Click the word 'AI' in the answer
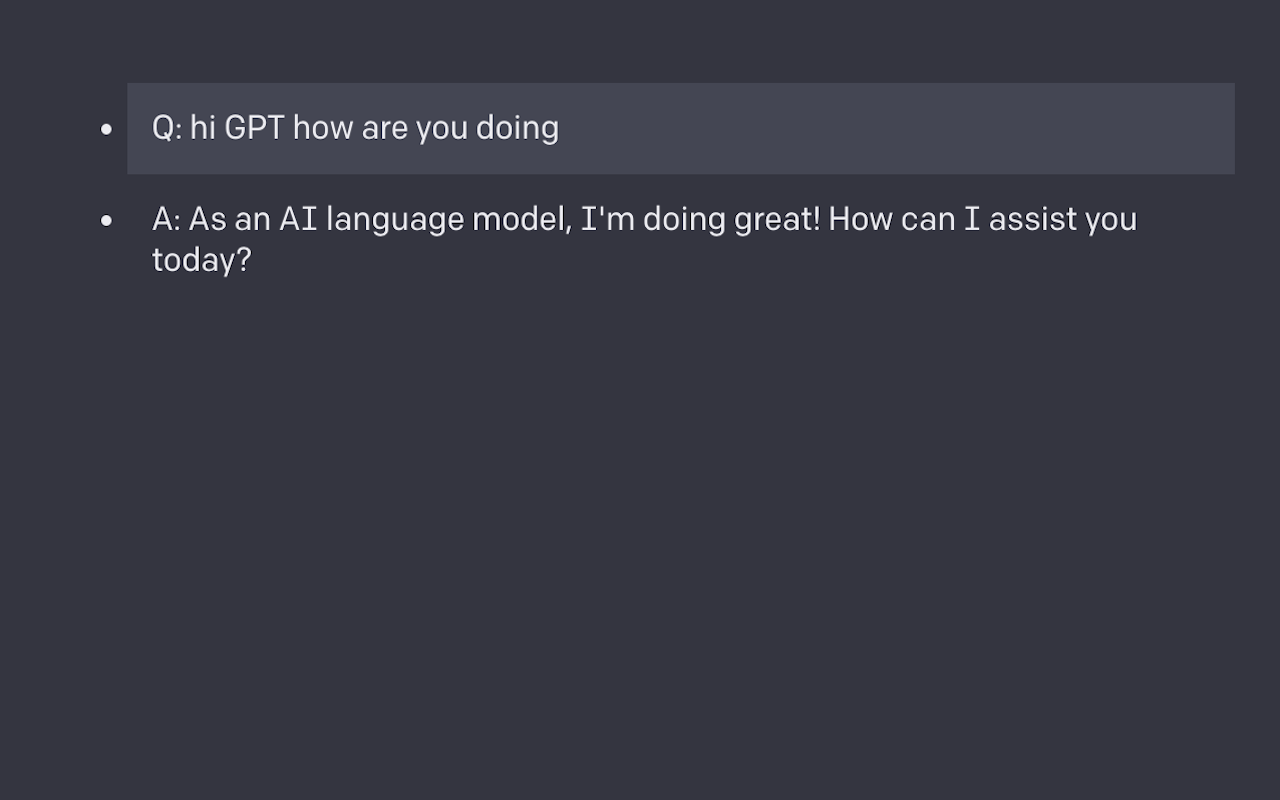 coord(298,219)
